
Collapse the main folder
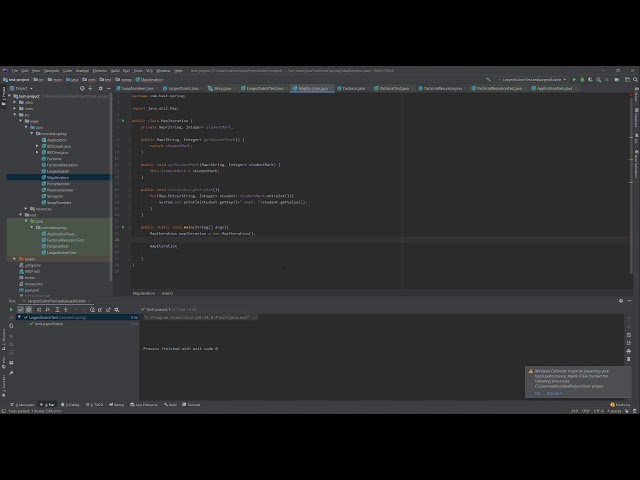tap(21, 121)
